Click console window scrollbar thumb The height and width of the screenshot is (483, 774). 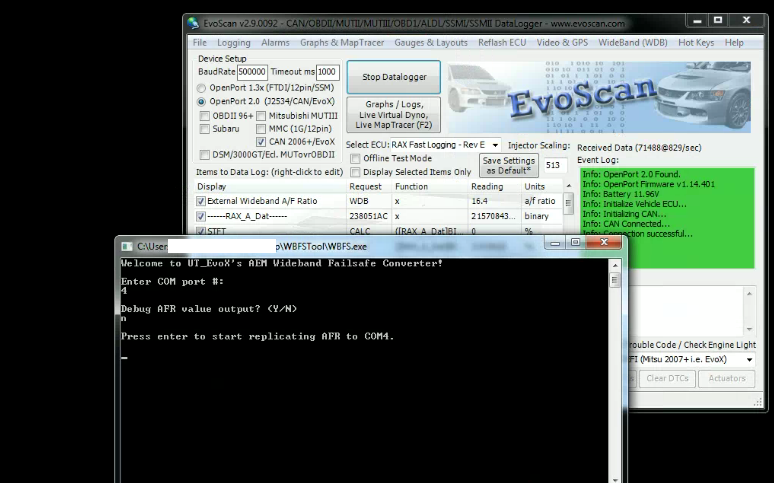point(615,281)
